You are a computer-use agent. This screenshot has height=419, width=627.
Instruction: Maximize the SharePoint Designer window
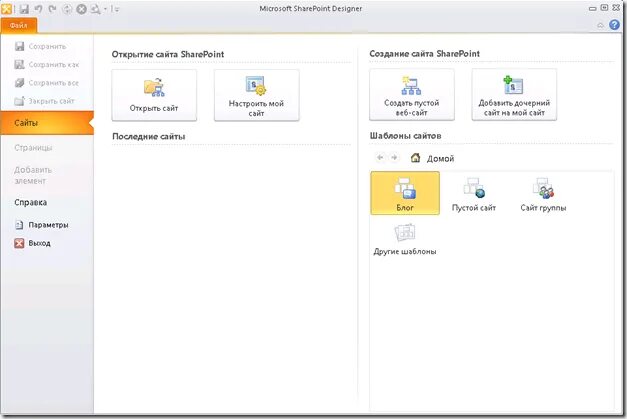tap(604, 8)
